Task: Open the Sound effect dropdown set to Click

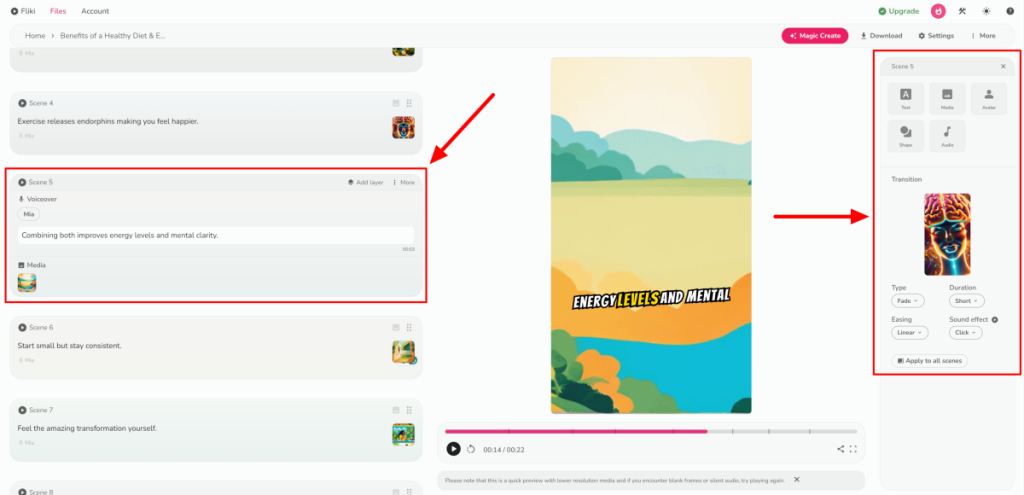Action: point(966,333)
